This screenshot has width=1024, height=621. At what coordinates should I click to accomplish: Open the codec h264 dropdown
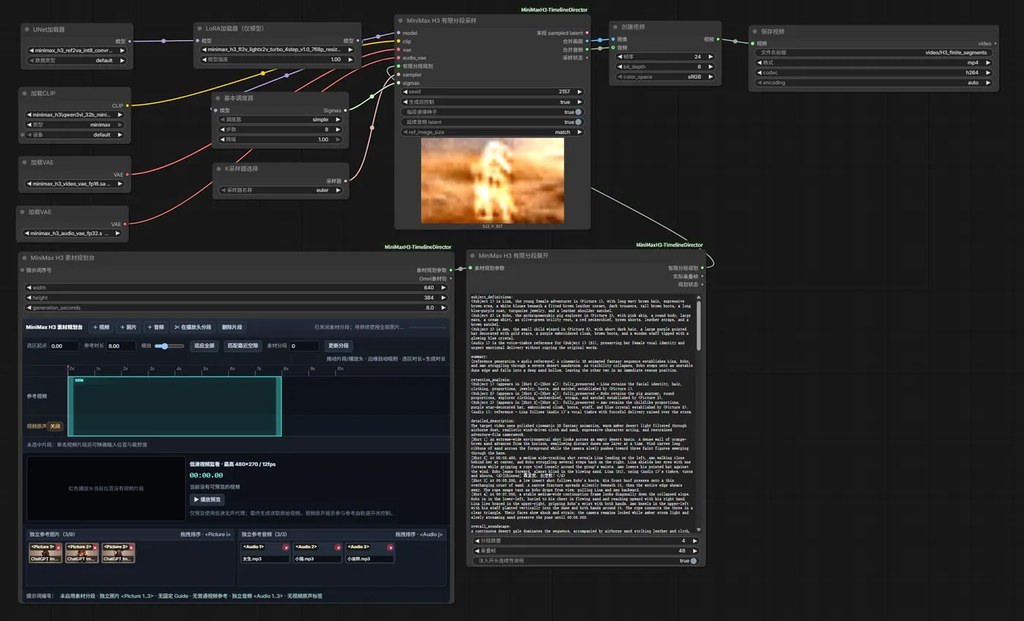click(x=873, y=72)
